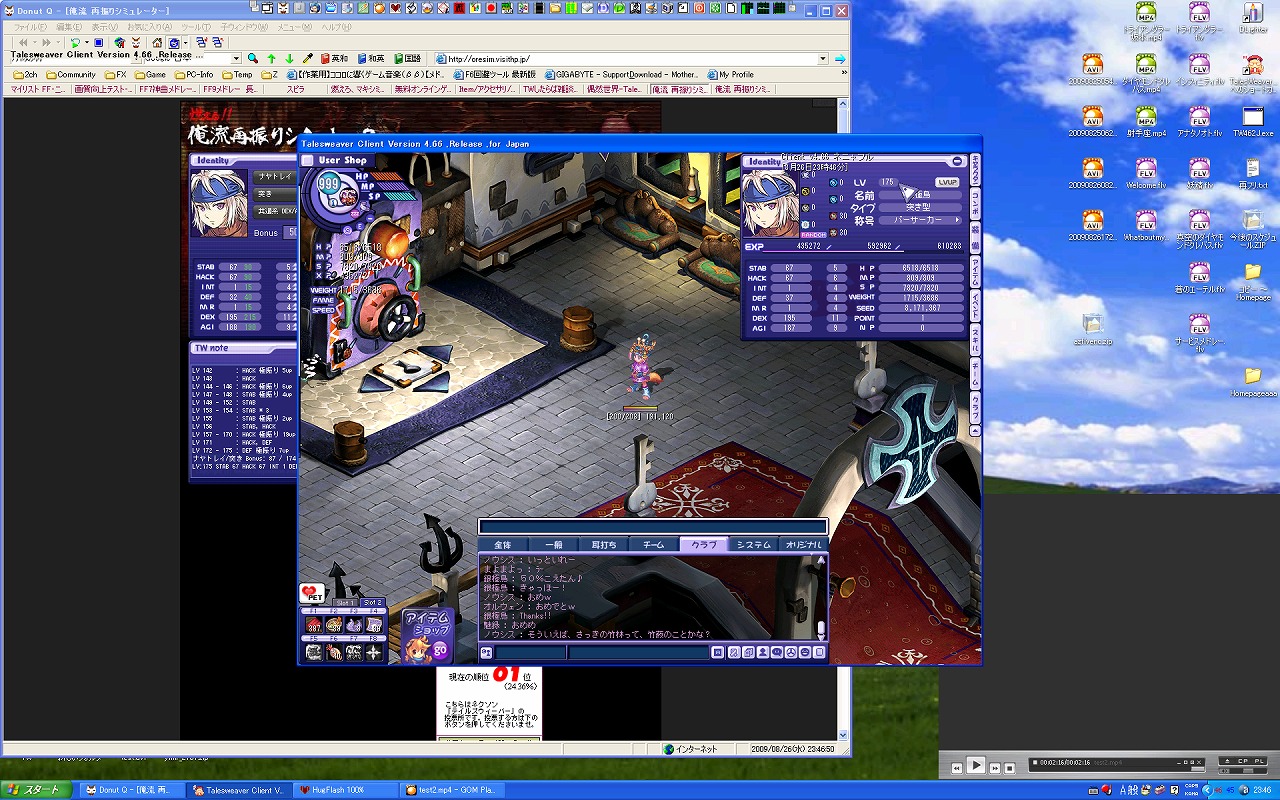Open the ヘルプ menu in Donut Q

point(336,27)
